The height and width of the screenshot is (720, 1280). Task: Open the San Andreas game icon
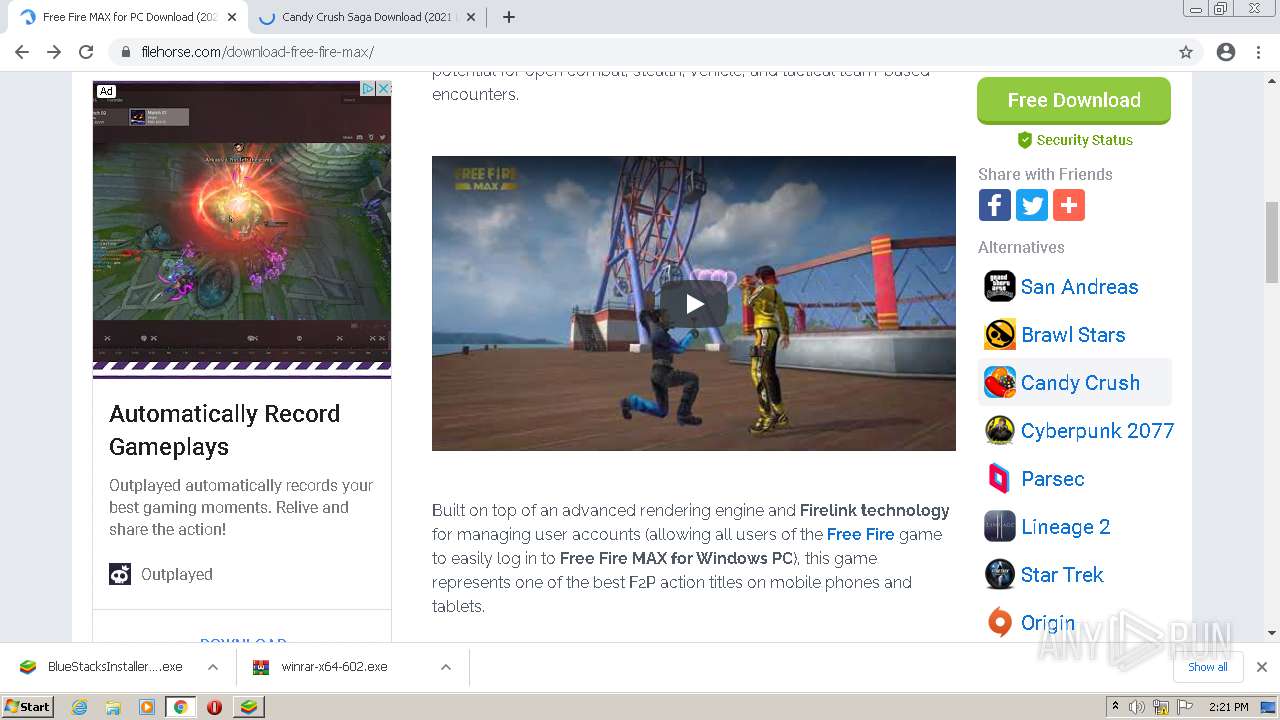[x=1000, y=287]
